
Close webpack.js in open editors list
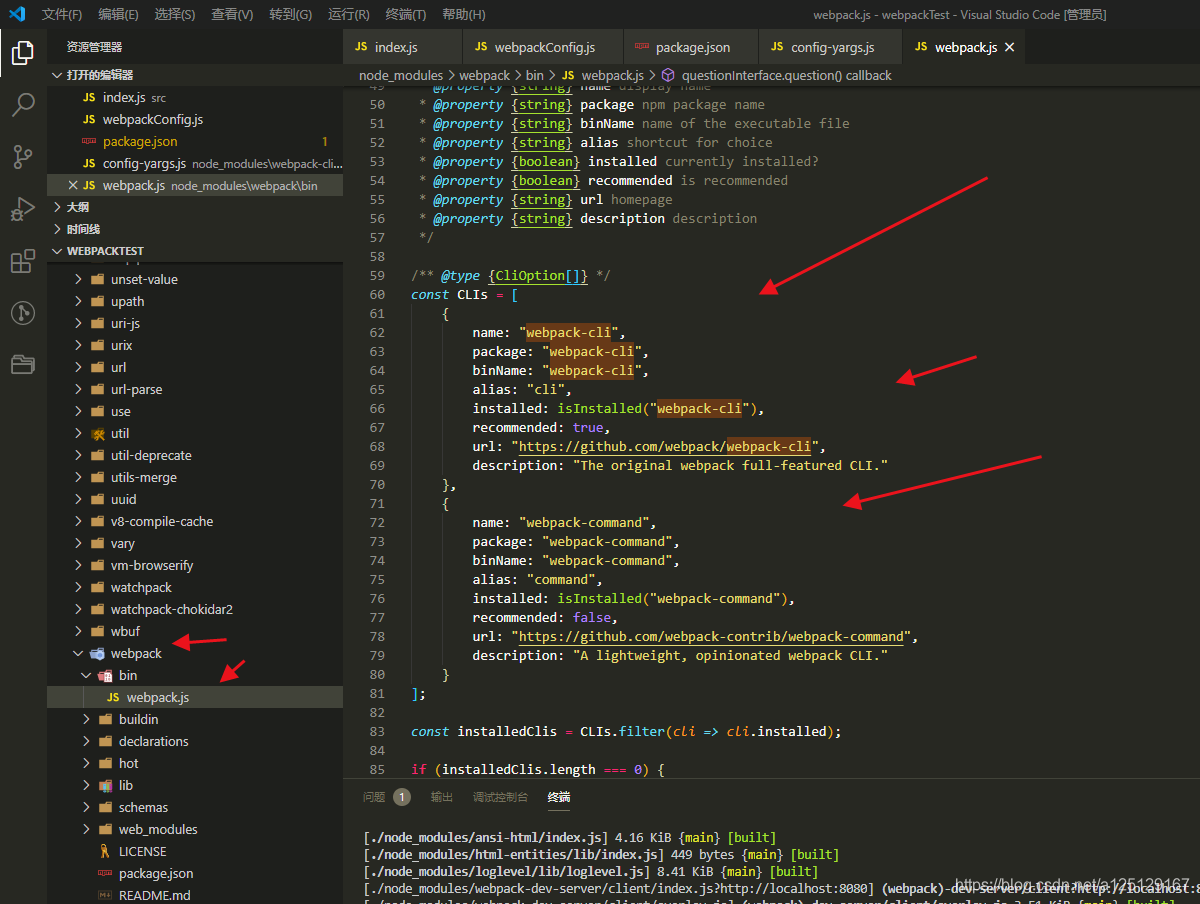point(73,185)
